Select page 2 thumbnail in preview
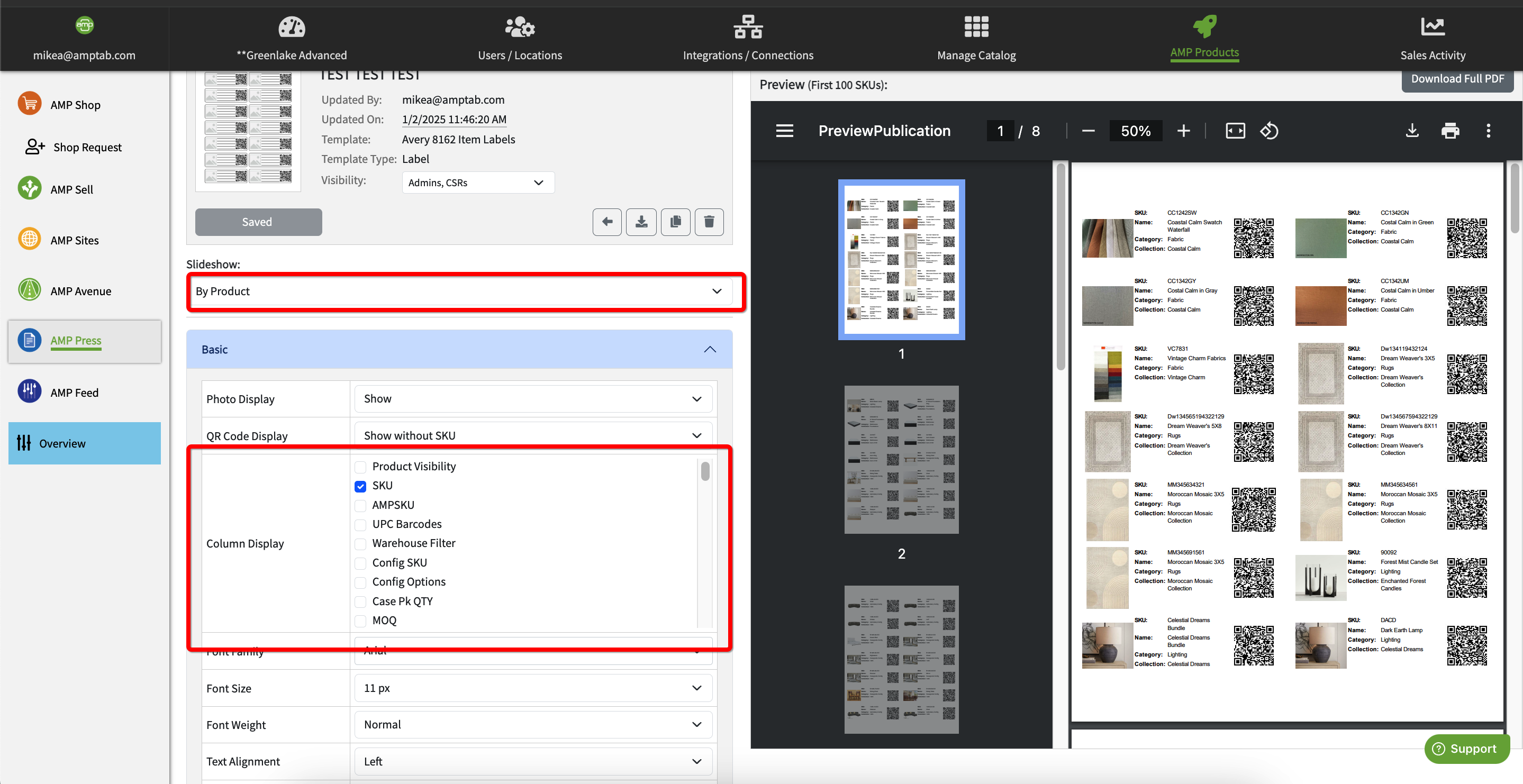The height and width of the screenshot is (784, 1523). pyautogui.click(x=901, y=460)
